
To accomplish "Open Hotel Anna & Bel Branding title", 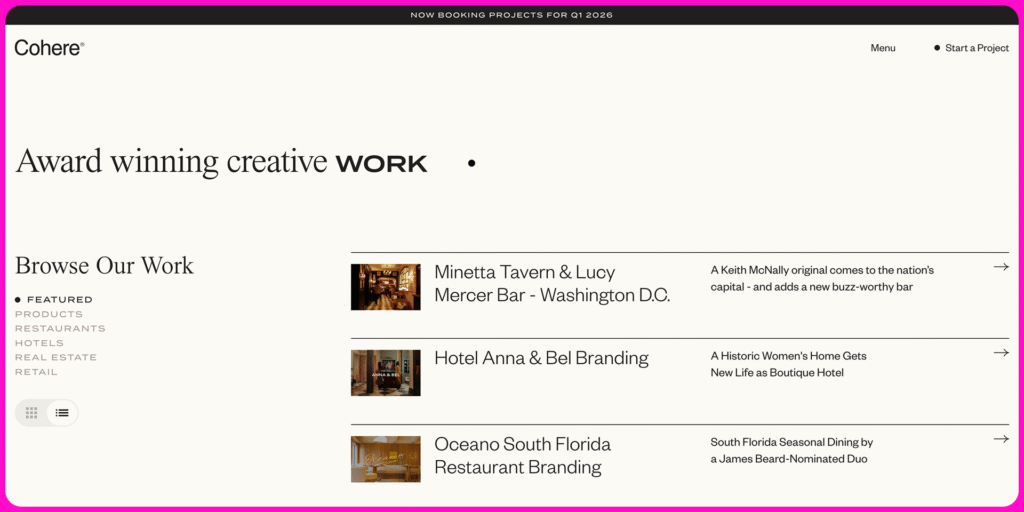I will (541, 358).
